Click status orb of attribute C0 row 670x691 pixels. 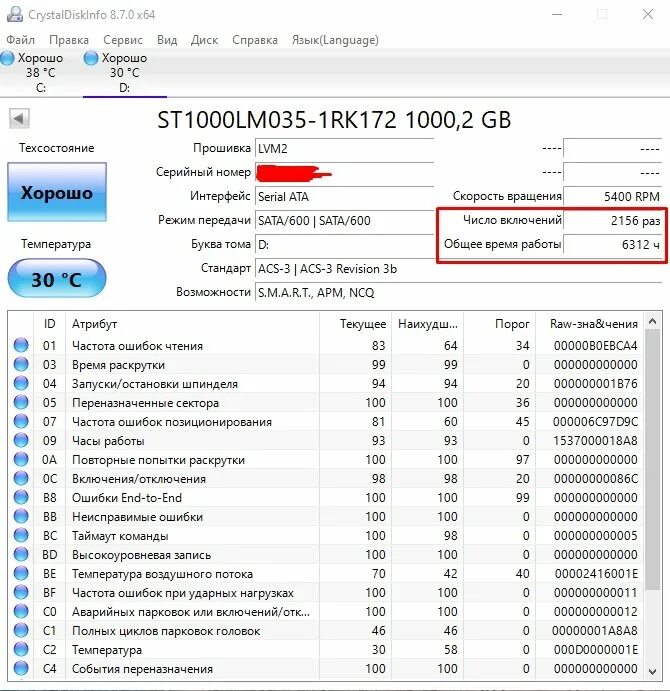(21, 611)
